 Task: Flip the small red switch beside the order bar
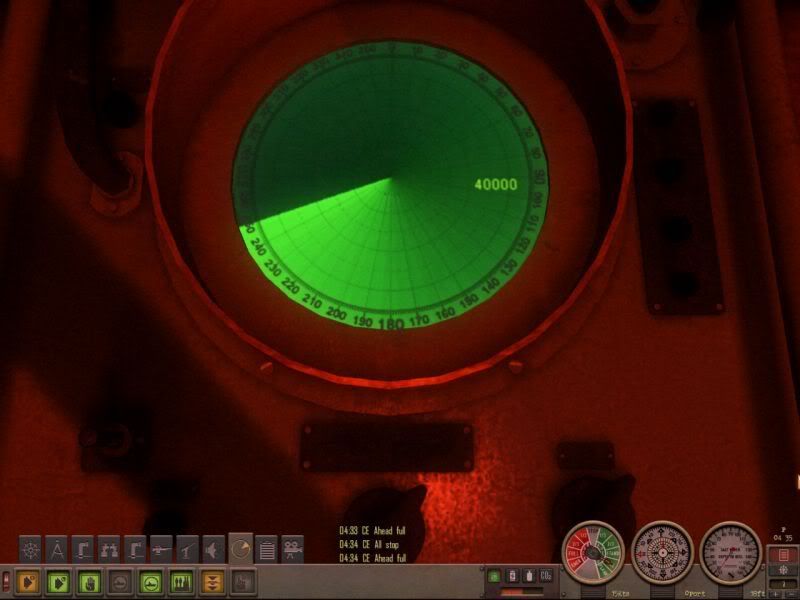(6, 582)
